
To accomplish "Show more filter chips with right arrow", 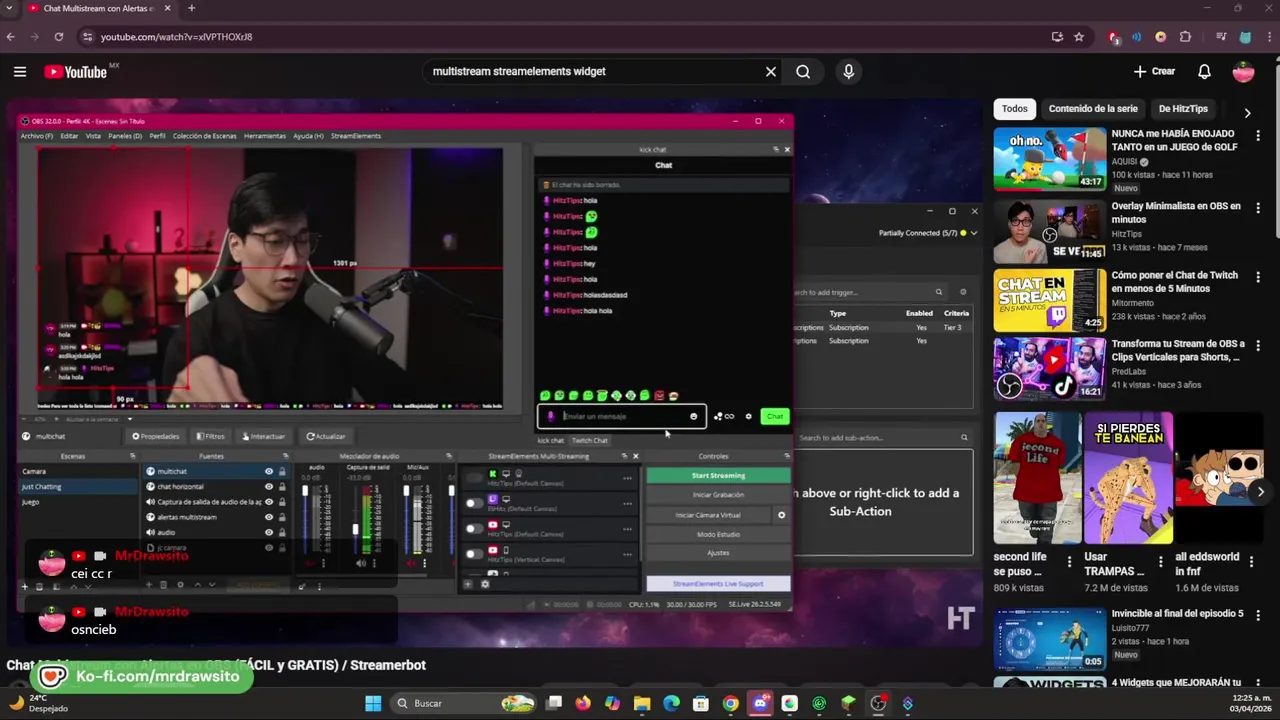I will (x=1247, y=112).
